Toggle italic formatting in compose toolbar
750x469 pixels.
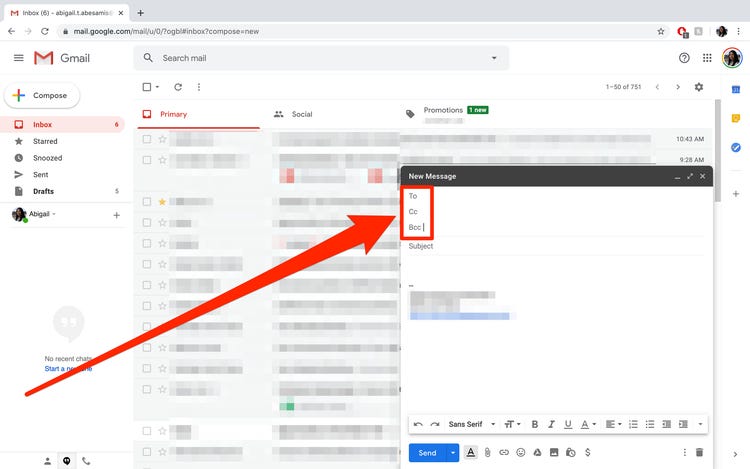pyautogui.click(x=551, y=424)
